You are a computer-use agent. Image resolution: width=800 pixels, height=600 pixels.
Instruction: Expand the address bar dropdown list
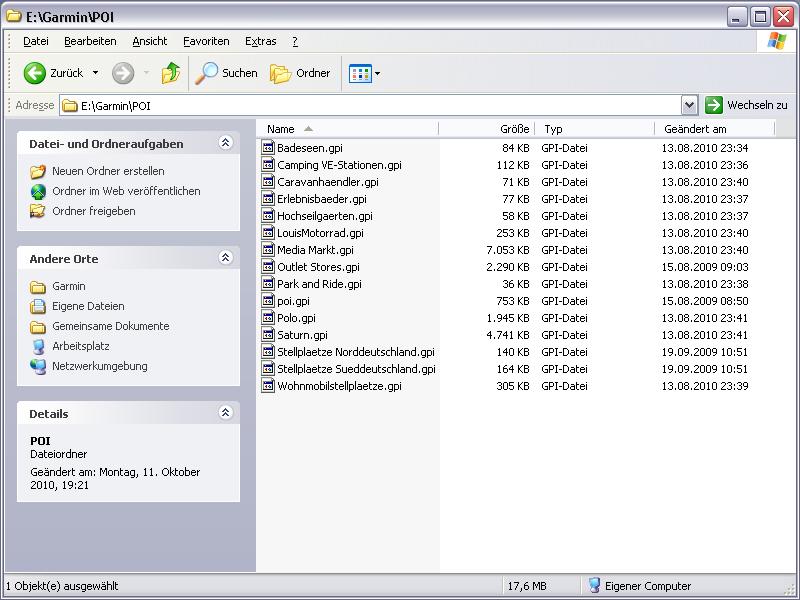[689, 105]
